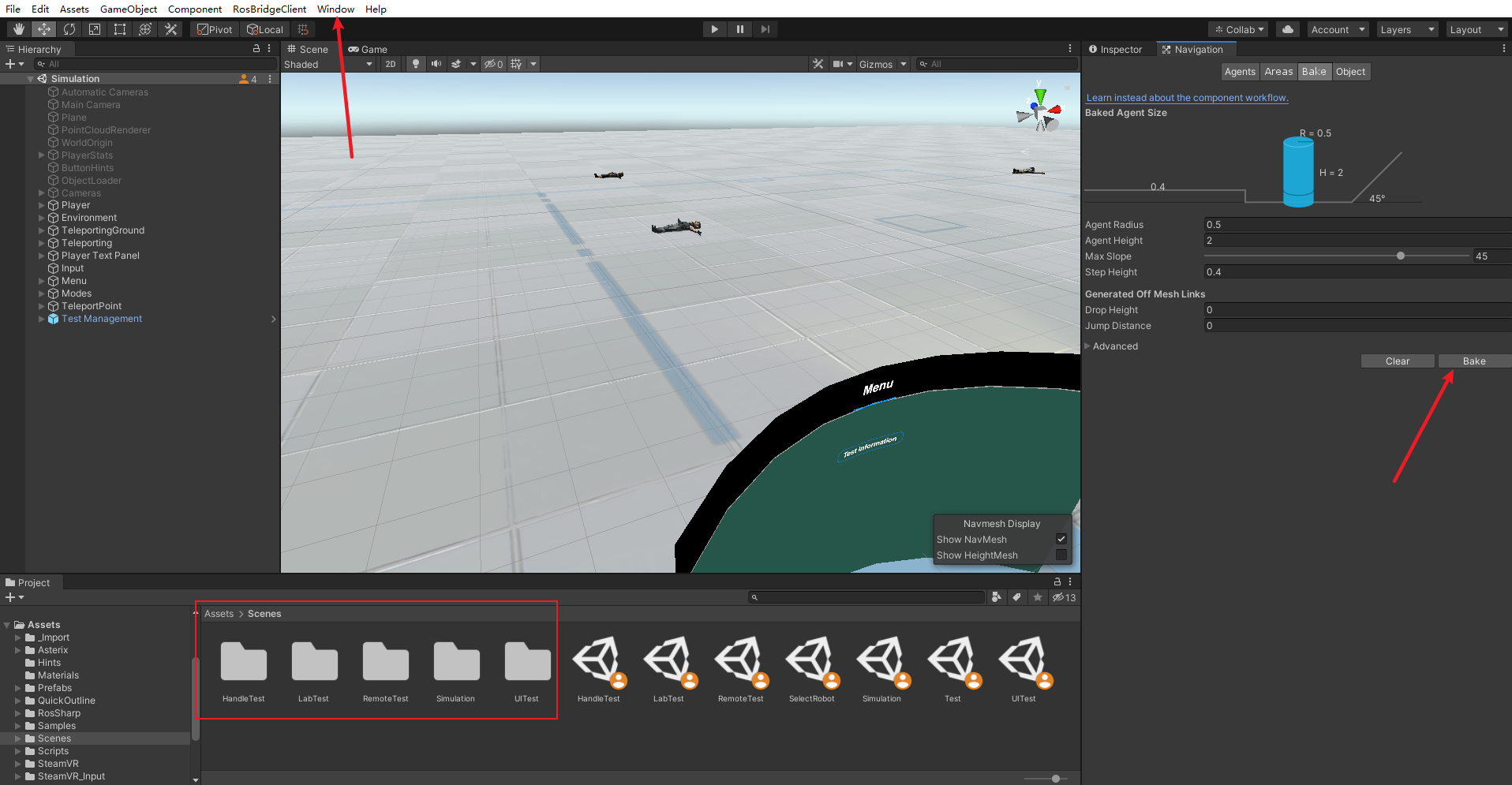1512x785 pixels.
Task: Open the cloud services icon
Action: click(x=1288, y=29)
